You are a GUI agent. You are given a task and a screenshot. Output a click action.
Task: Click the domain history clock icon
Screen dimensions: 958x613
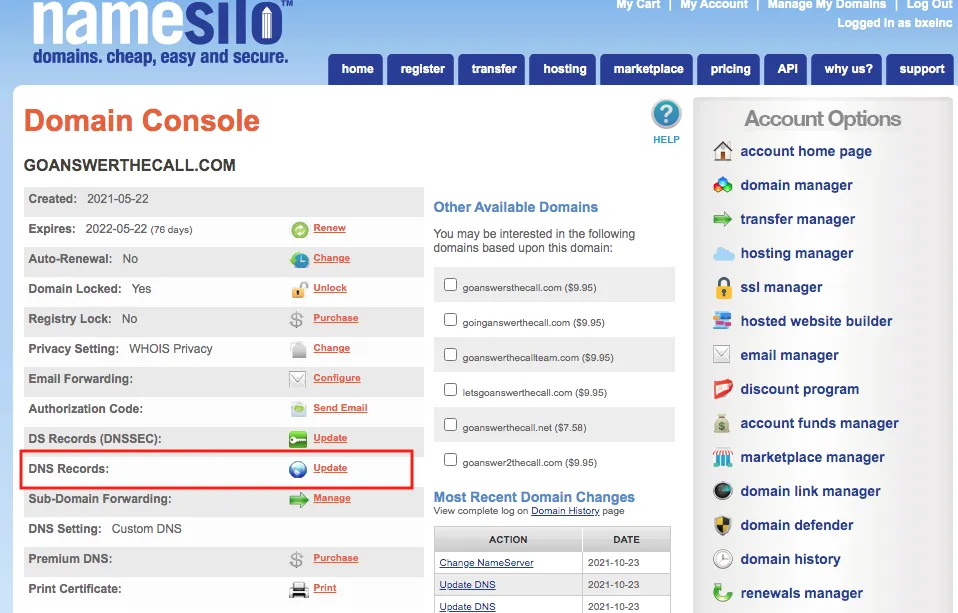[x=723, y=559]
